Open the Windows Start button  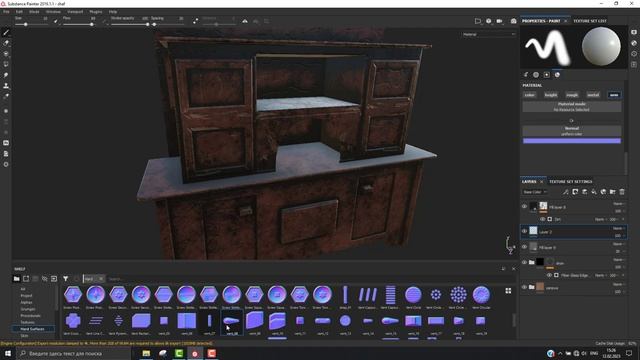pos(8,353)
